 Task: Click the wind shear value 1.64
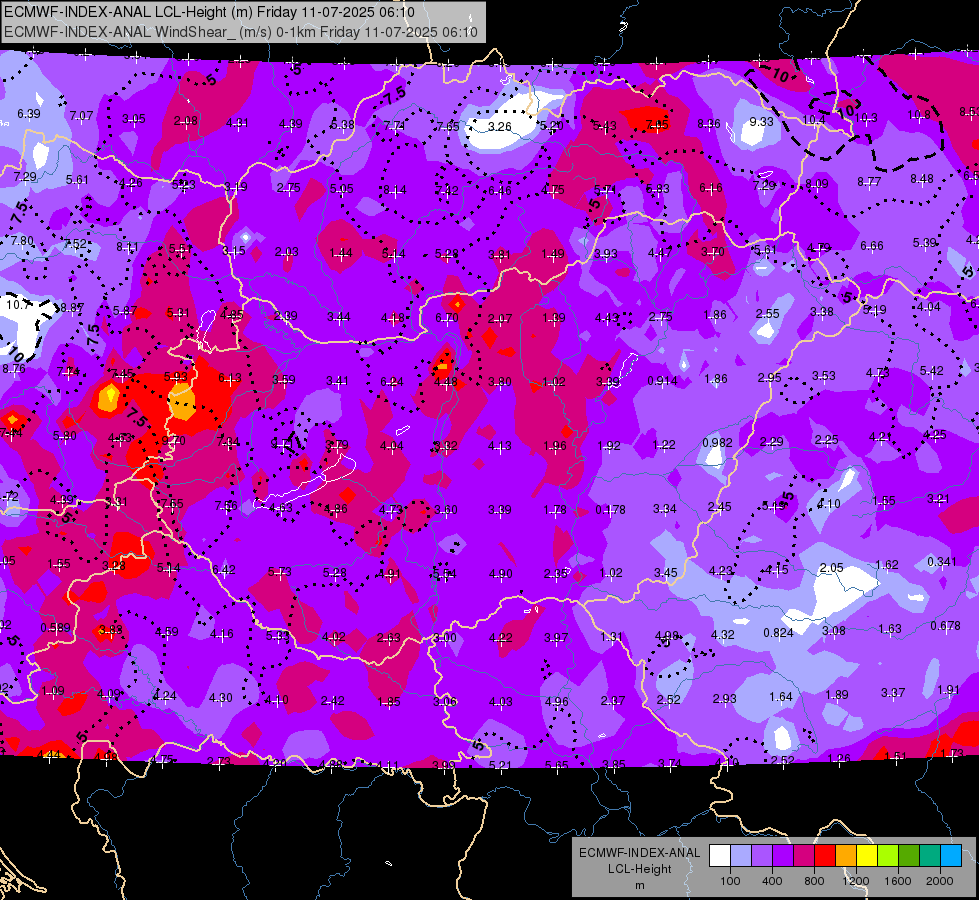(x=780, y=697)
